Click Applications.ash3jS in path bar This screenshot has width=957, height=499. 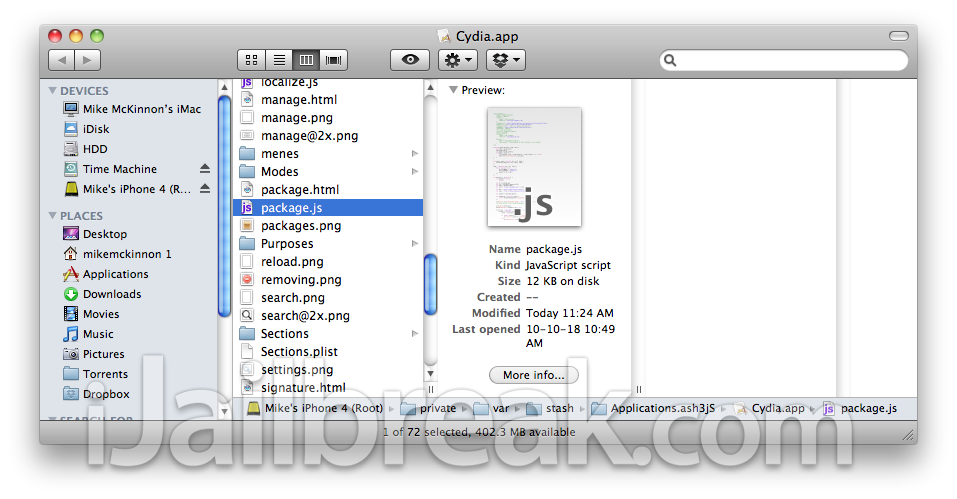click(652, 408)
